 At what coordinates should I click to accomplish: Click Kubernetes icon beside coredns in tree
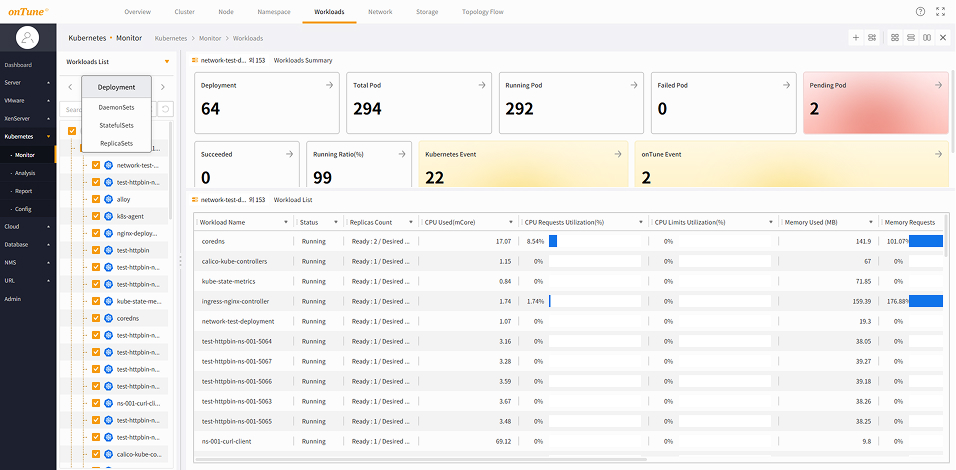click(109, 318)
